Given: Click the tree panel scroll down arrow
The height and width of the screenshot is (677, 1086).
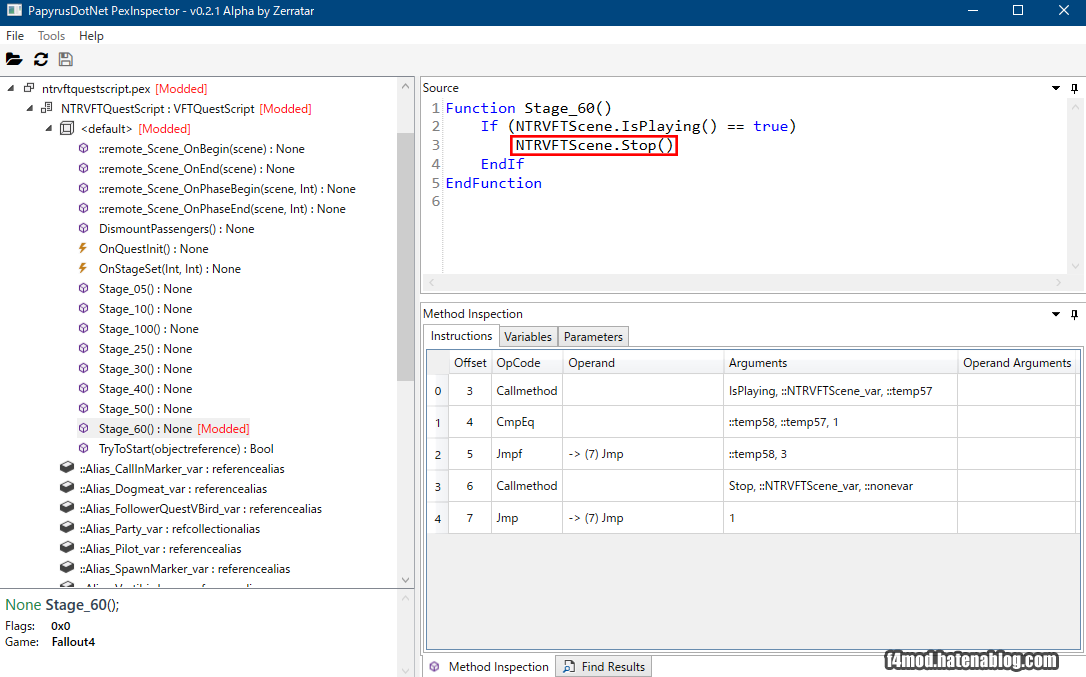Looking at the screenshot, I should (406, 580).
